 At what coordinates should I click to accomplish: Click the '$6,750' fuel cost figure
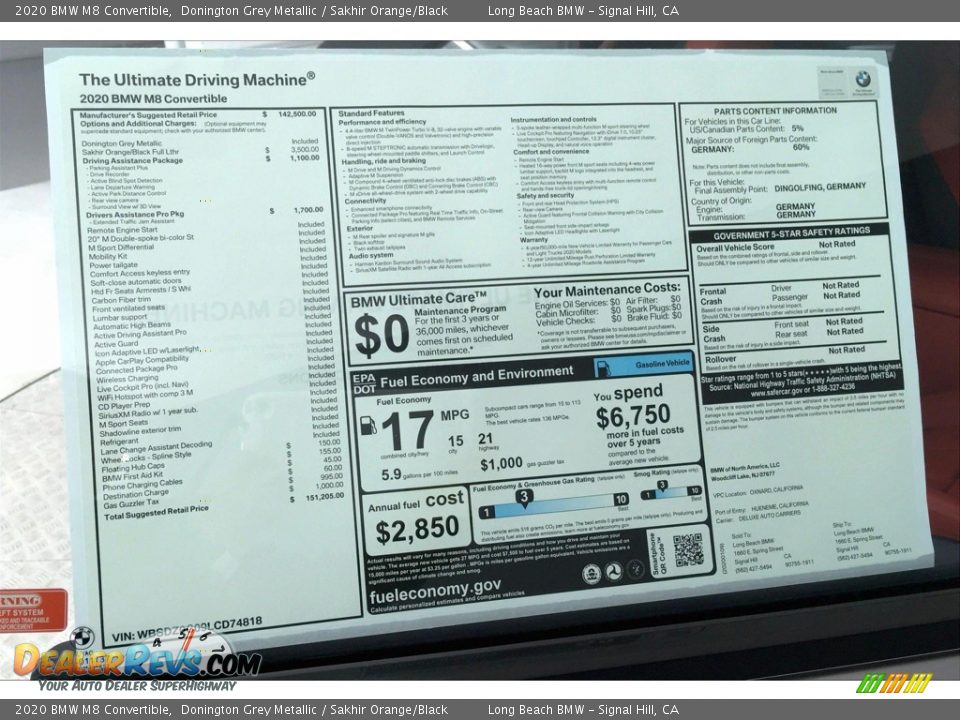(633, 417)
